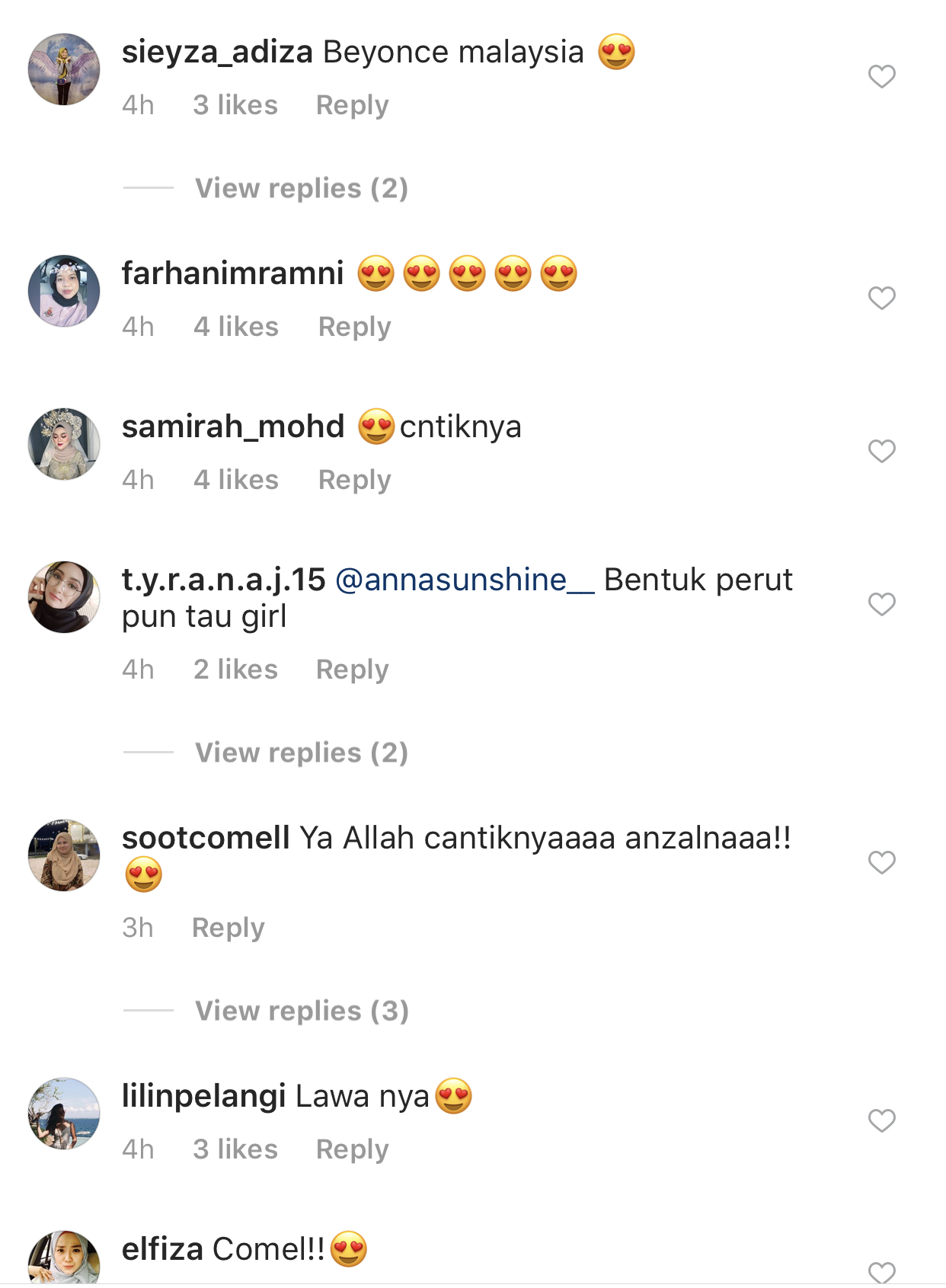Open sieyza_adiza's profile picture

pyautogui.click(x=64, y=69)
